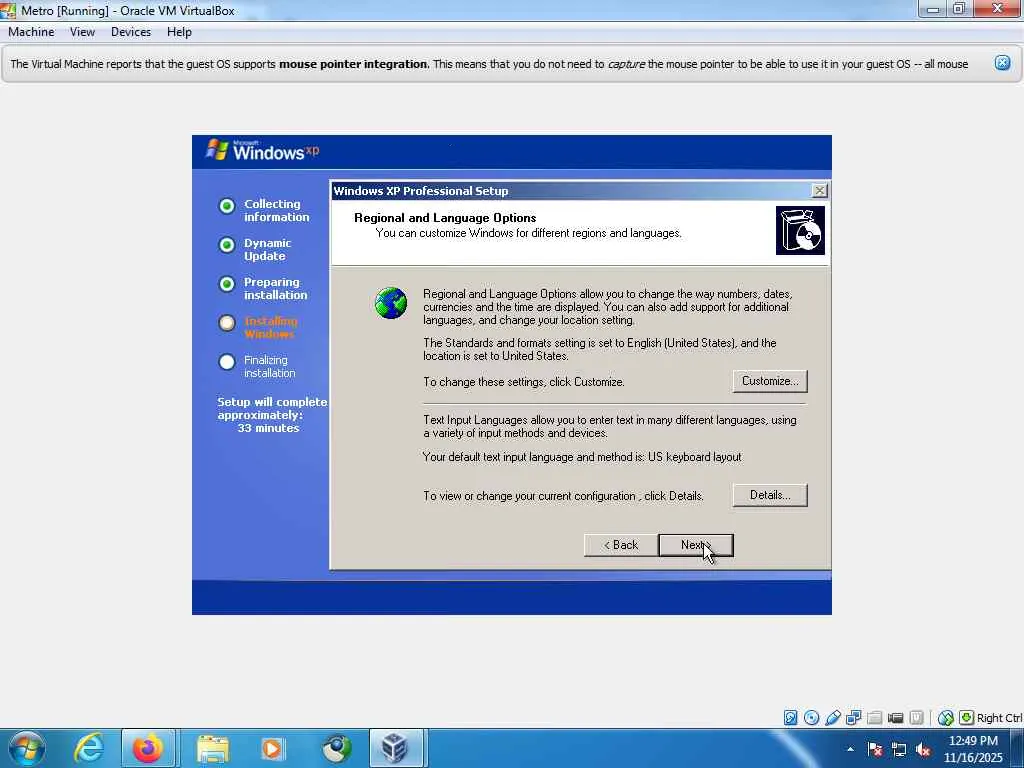Proceed with the Next button
Image resolution: width=1024 pixels, height=768 pixels.
click(x=696, y=545)
